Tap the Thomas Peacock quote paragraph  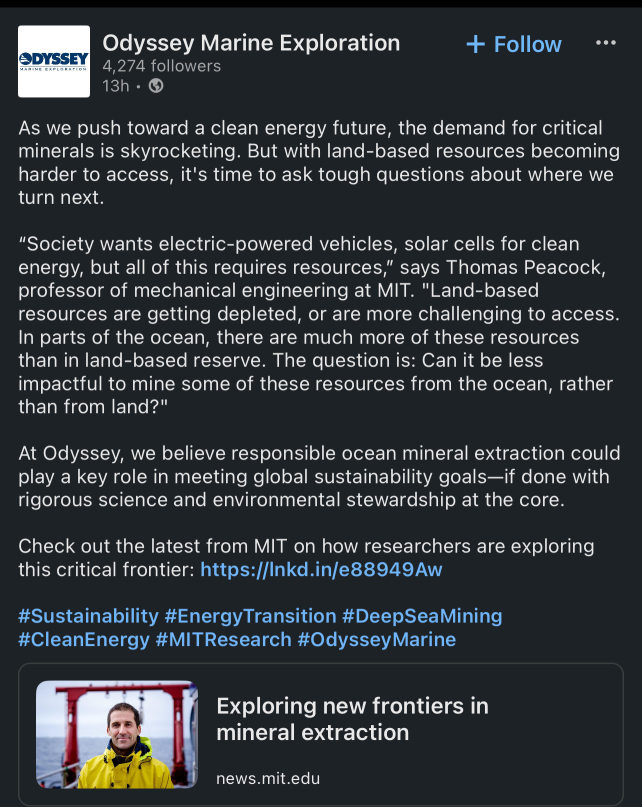point(319,325)
